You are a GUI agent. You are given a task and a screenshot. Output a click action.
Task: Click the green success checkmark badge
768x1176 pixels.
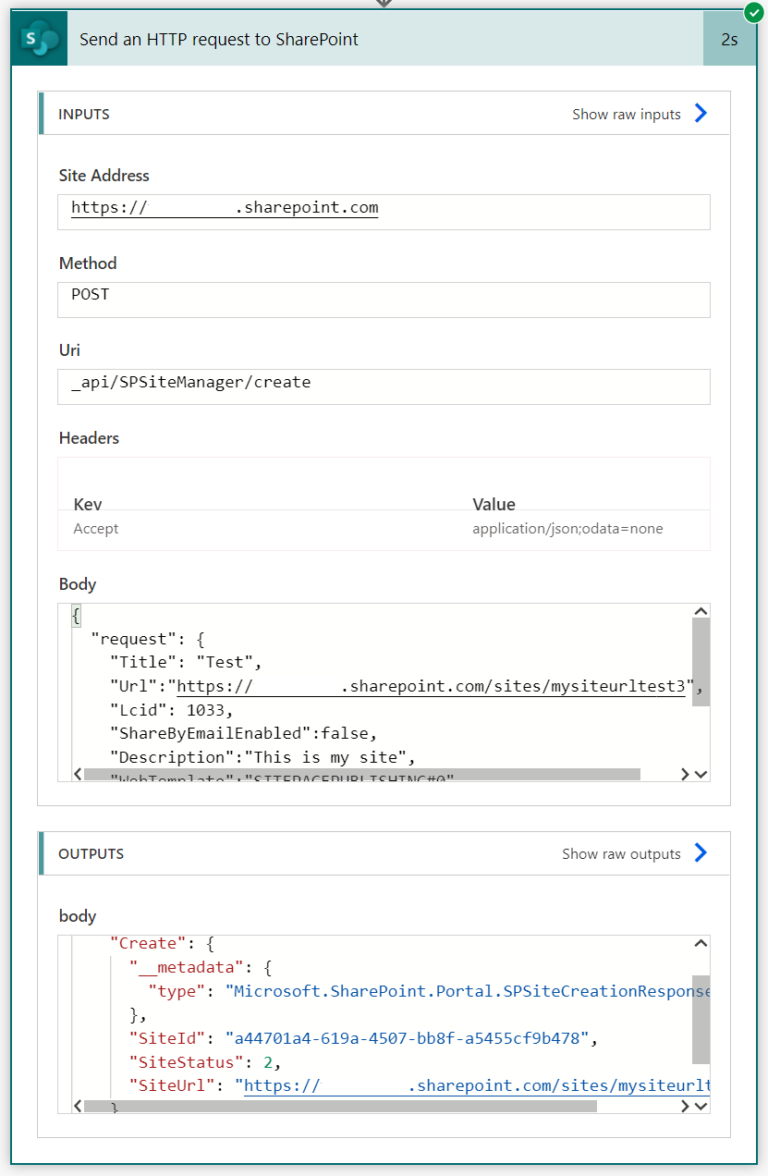[x=753, y=13]
